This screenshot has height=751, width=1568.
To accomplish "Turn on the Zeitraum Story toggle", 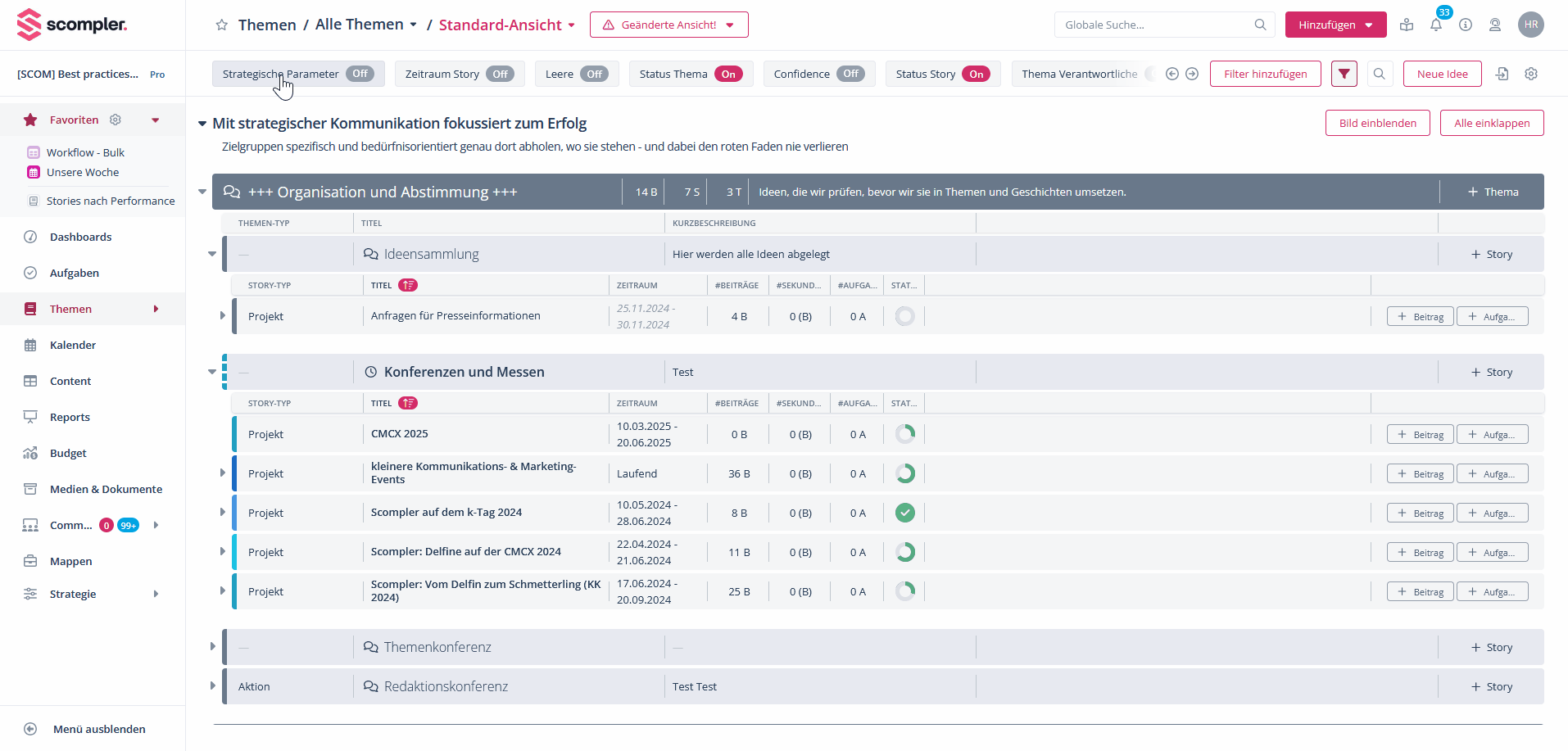I will [x=500, y=74].
